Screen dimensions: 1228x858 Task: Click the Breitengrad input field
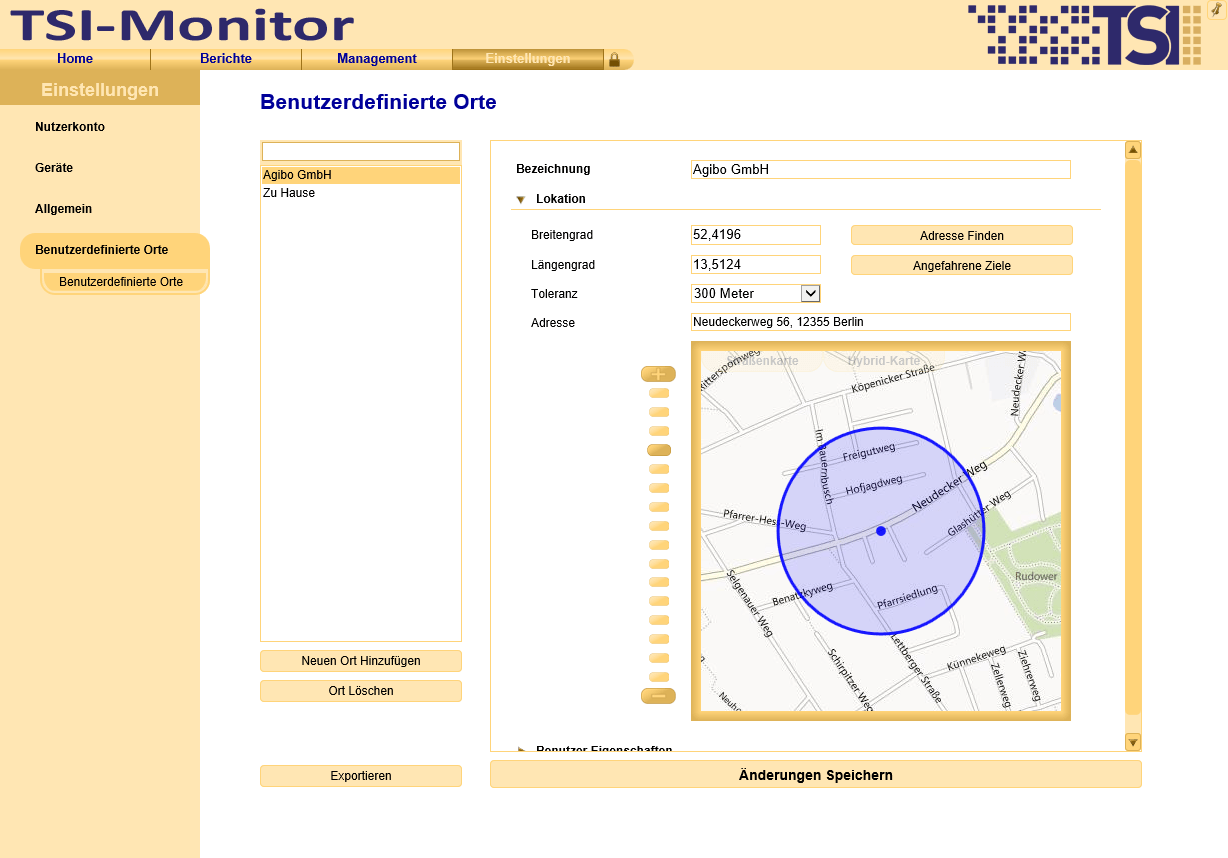click(755, 235)
